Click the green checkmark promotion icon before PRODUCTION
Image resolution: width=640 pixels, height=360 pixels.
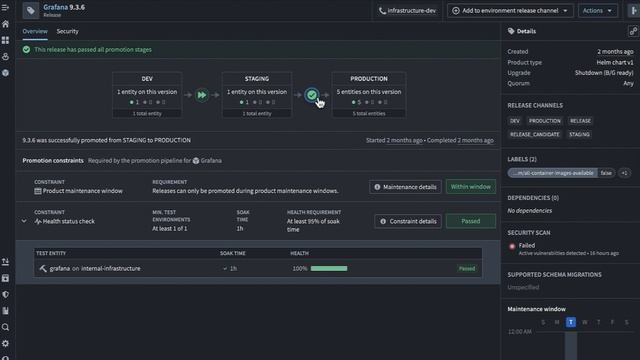point(312,95)
